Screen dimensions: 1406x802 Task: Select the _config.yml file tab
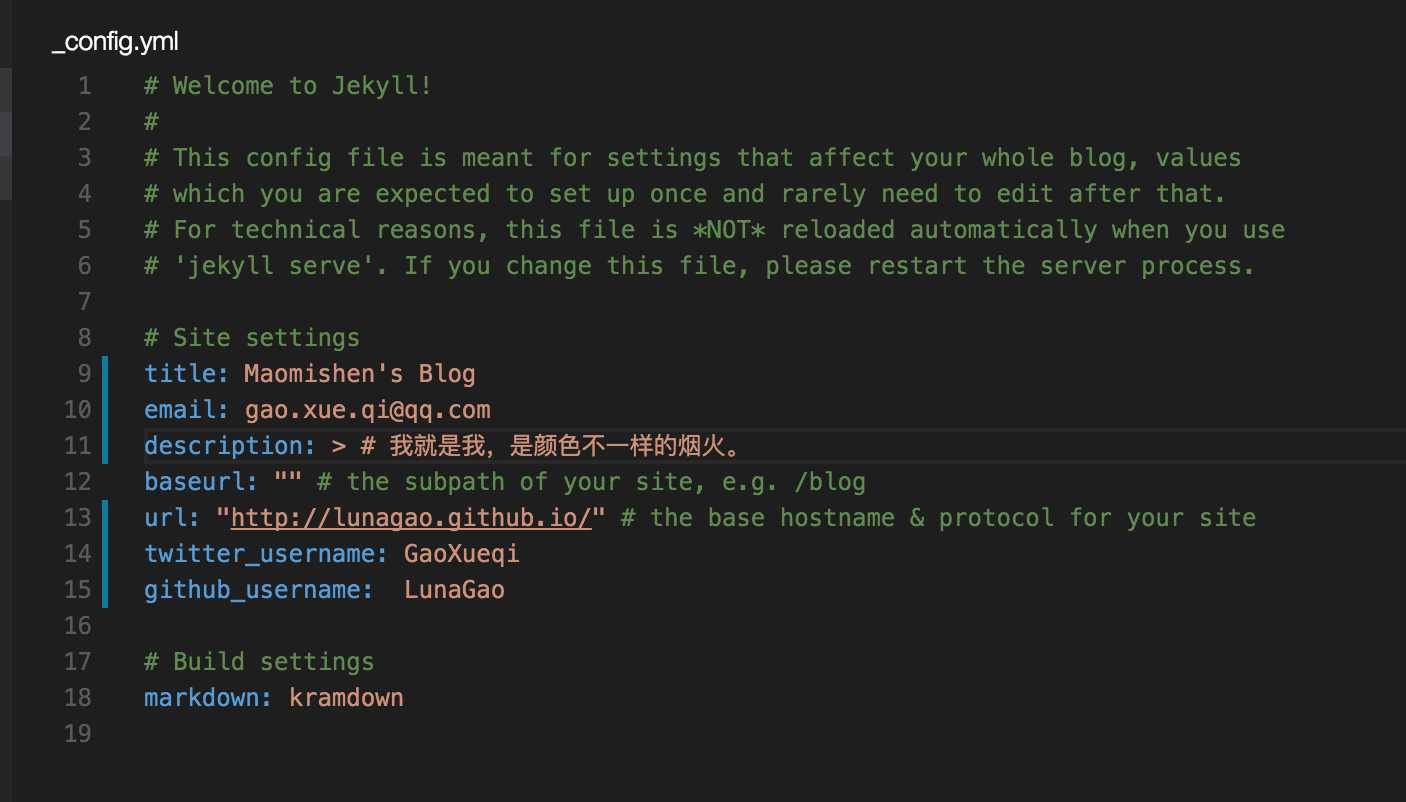(115, 42)
